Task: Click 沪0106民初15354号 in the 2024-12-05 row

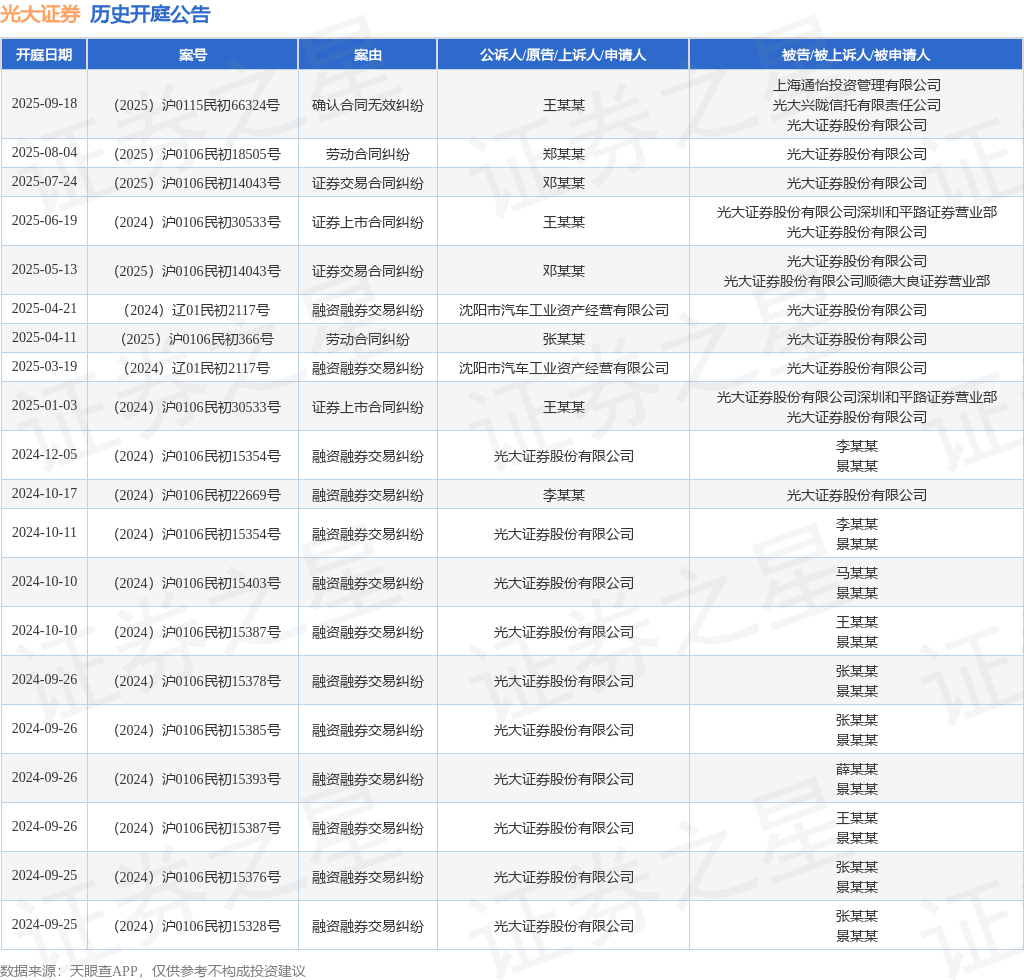Action: (197, 456)
